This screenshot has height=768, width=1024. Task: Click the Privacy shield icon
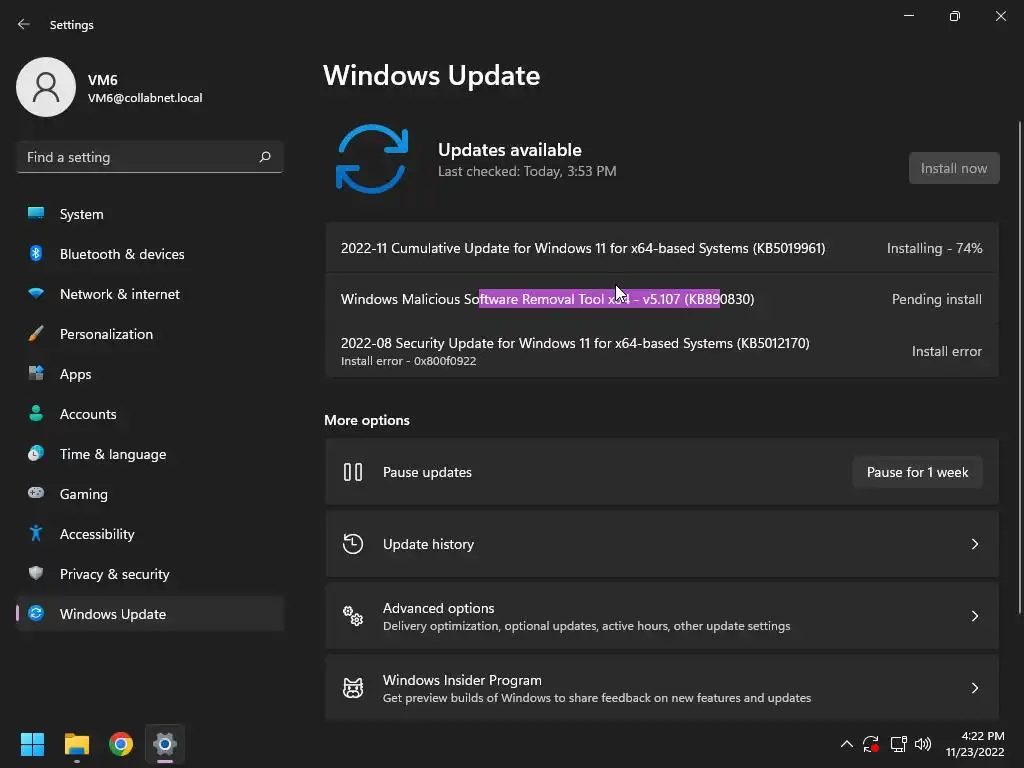pyautogui.click(x=36, y=573)
